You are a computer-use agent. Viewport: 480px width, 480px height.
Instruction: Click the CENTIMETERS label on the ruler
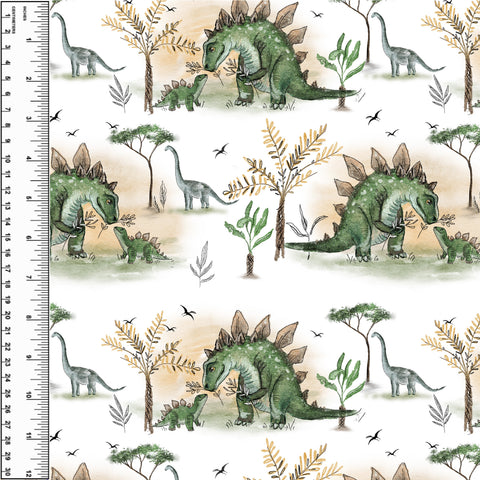(14, 20)
